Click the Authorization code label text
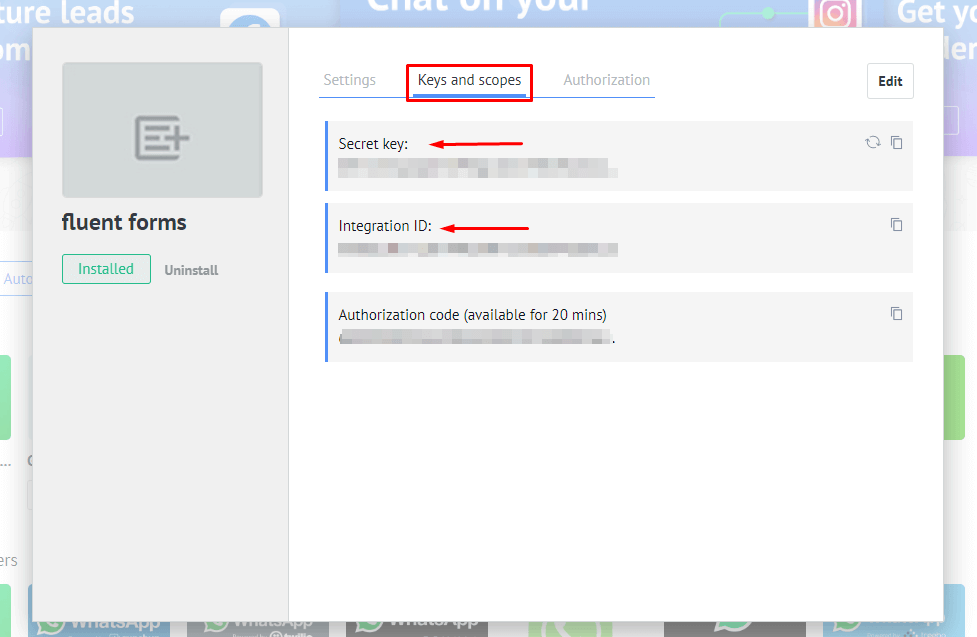The height and width of the screenshot is (637, 977). pyautogui.click(x=472, y=315)
